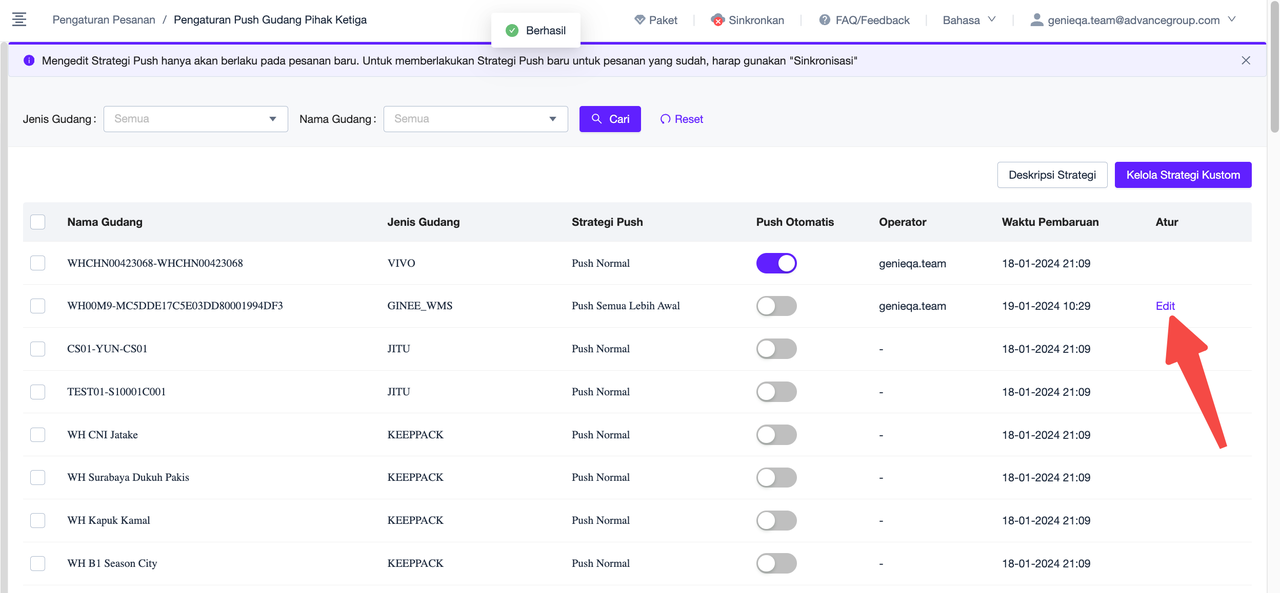The width and height of the screenshot is (1280, 593).
Task: Close the info banner with X
Action: pyautogui.click(x=1246, y=61)
